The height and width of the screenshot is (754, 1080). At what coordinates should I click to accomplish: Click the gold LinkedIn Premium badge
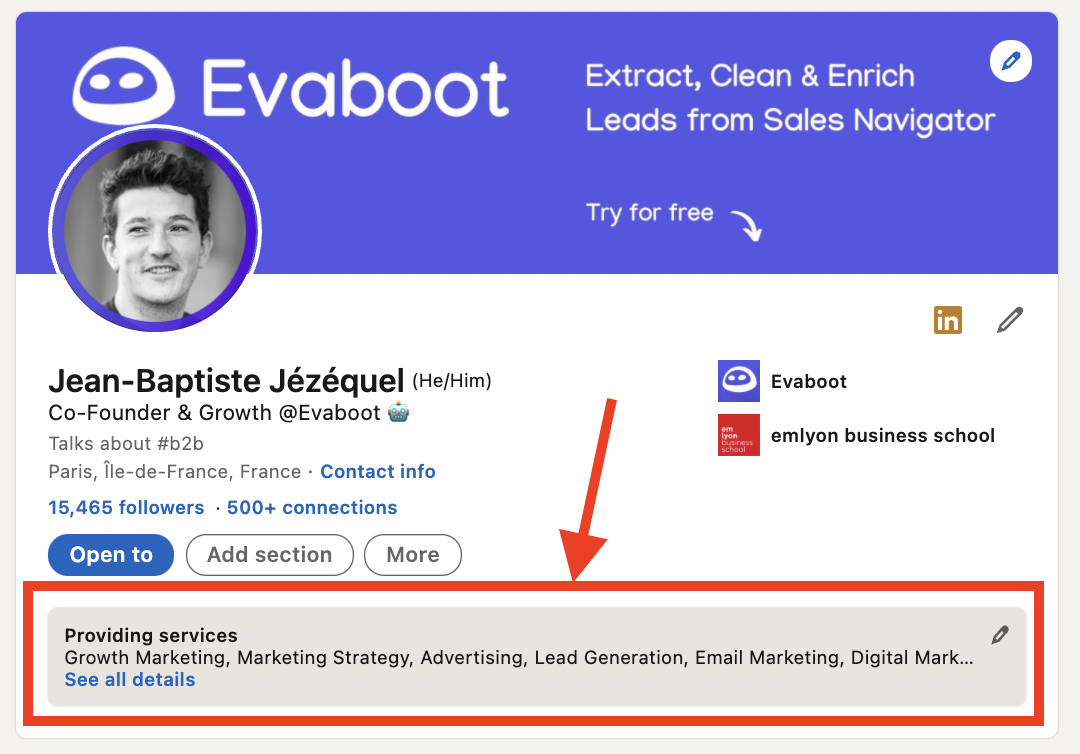coord(948,320)
